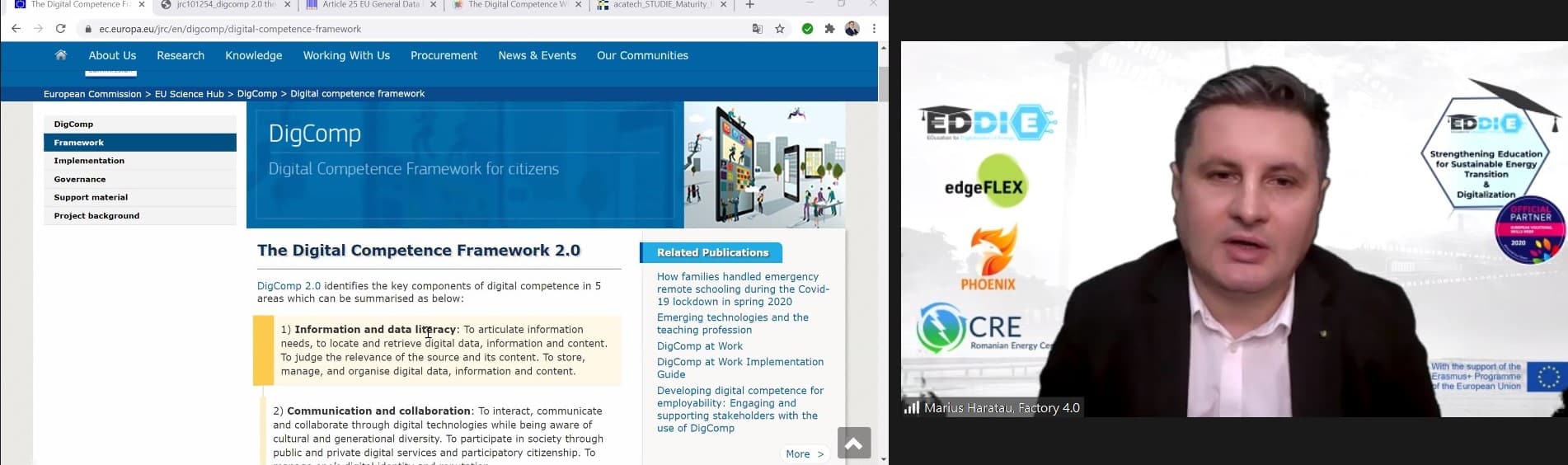Select 'Framework' in the left sidebar

pyautogui.click(x=140, y=143)
